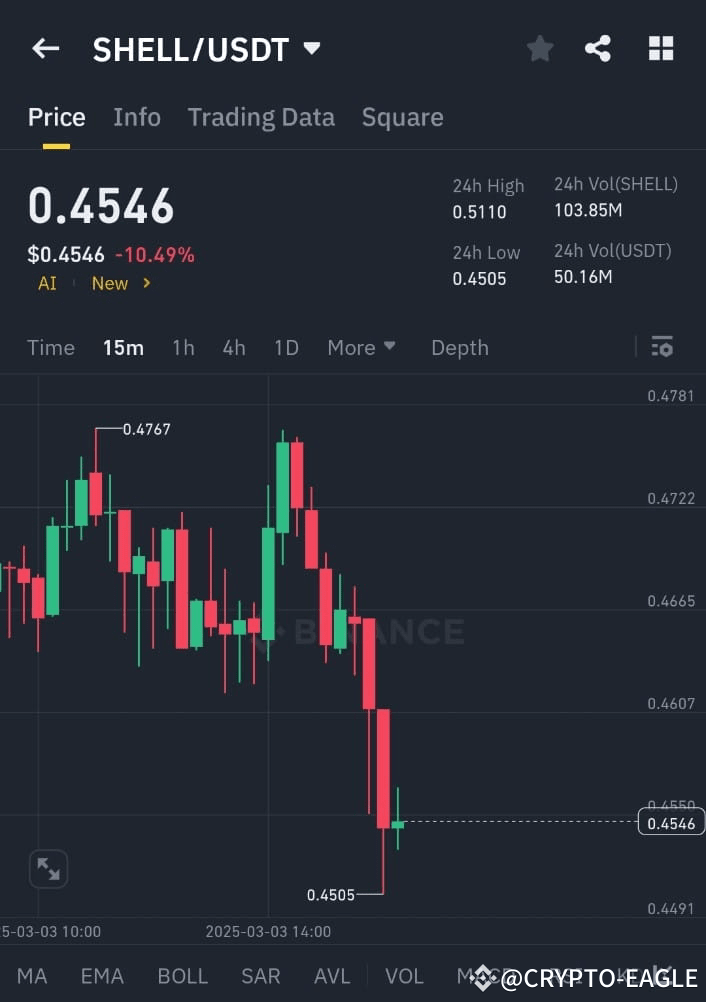Viewport: 706px width, 1002px height.
Task: Tap the back arrow to exit chart
Action: pos(45,48)
